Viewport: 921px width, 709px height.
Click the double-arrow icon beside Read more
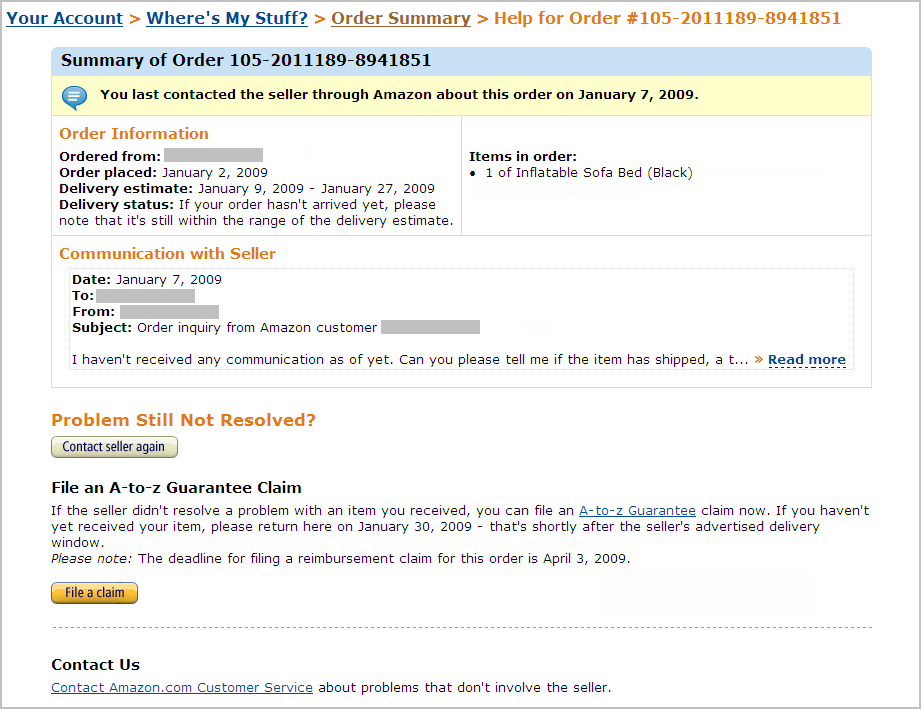(759, 359)
